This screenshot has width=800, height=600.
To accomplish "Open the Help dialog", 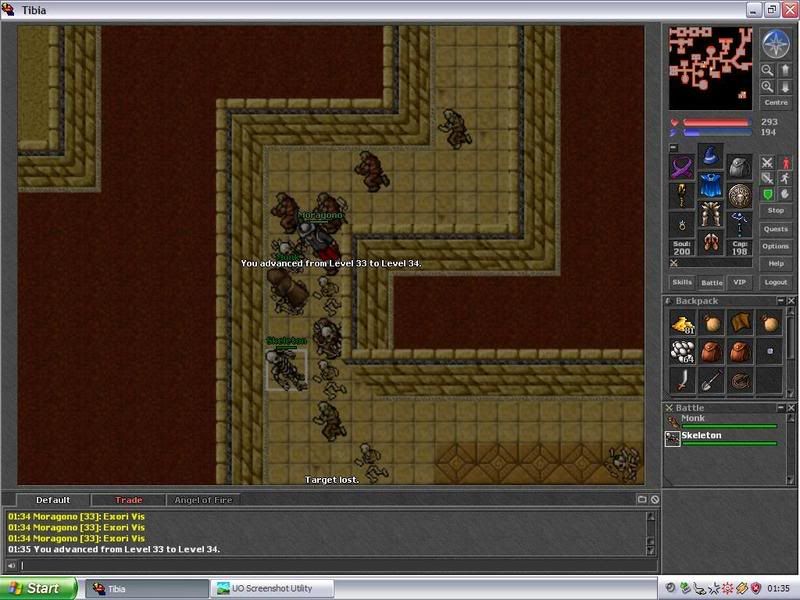I will pos(776,263).
